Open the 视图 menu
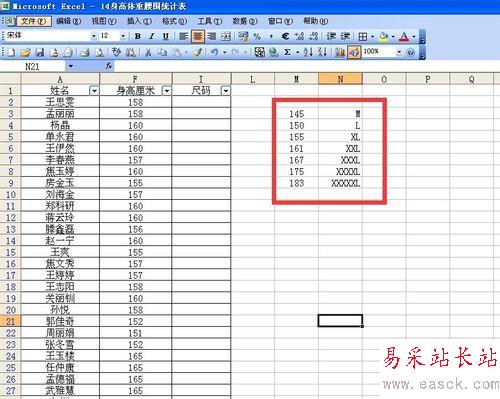 pyautogui.click(x=104, y=21)
